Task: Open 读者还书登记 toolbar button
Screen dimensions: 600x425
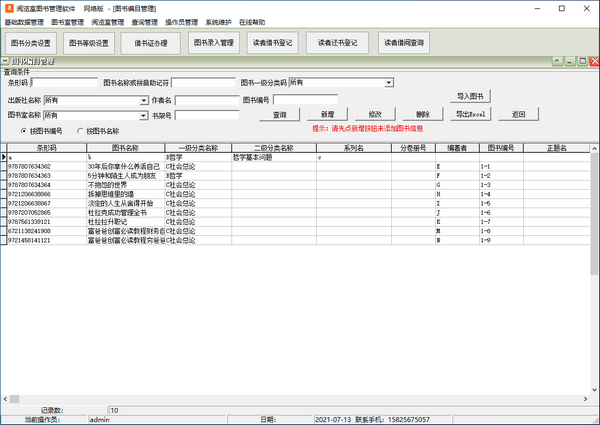Action: 337,44
